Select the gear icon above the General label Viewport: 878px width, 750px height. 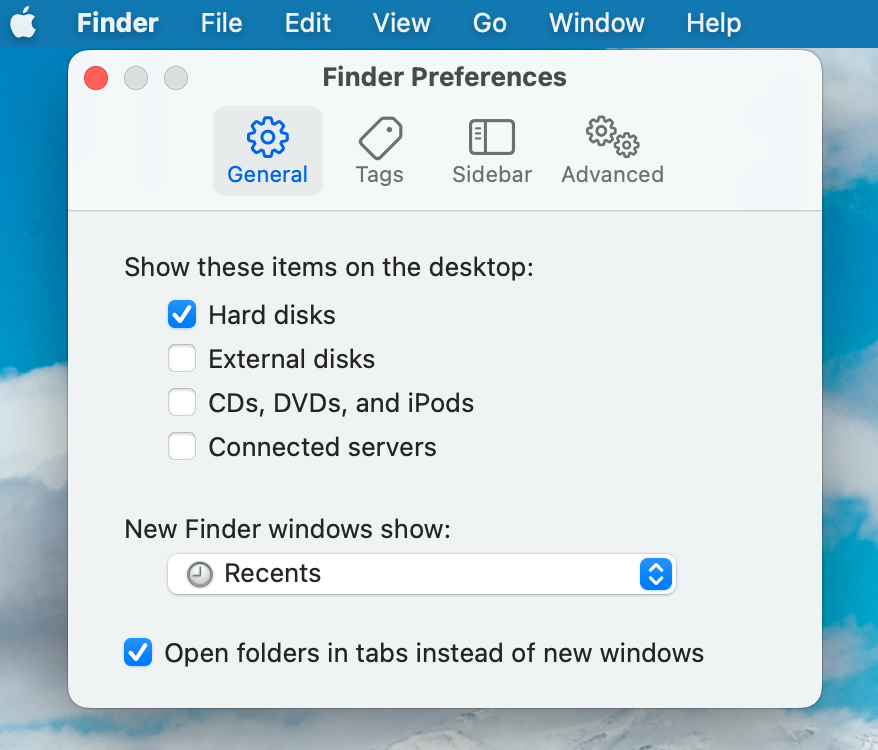tap(267, 137)
